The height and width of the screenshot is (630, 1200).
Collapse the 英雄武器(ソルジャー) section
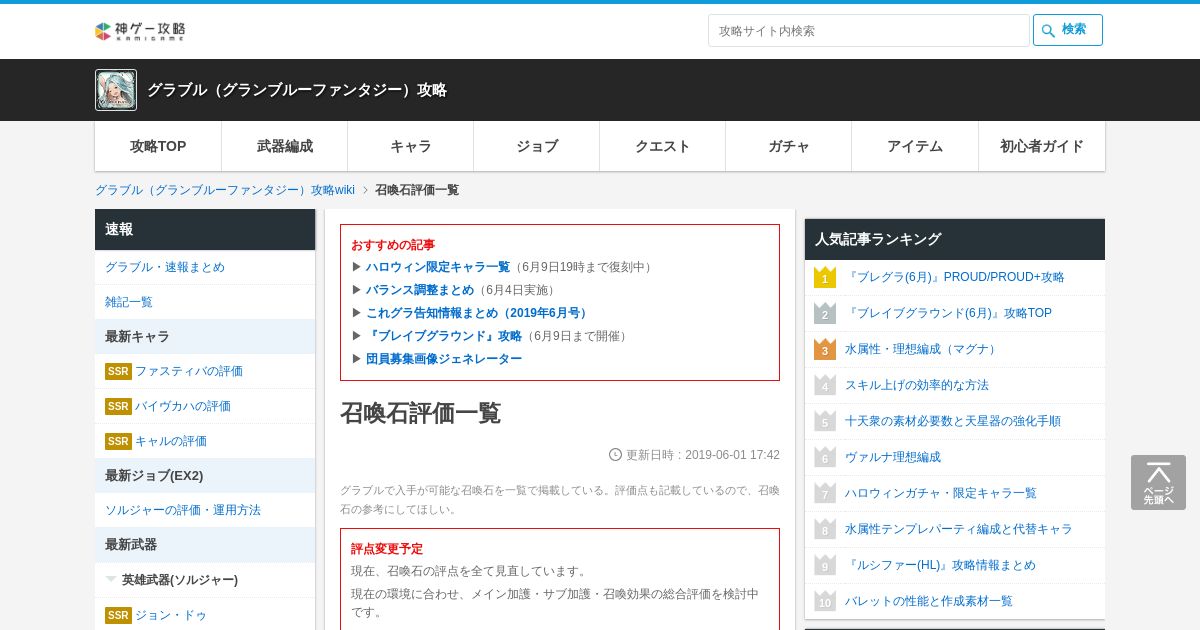(x=205, y=580)
